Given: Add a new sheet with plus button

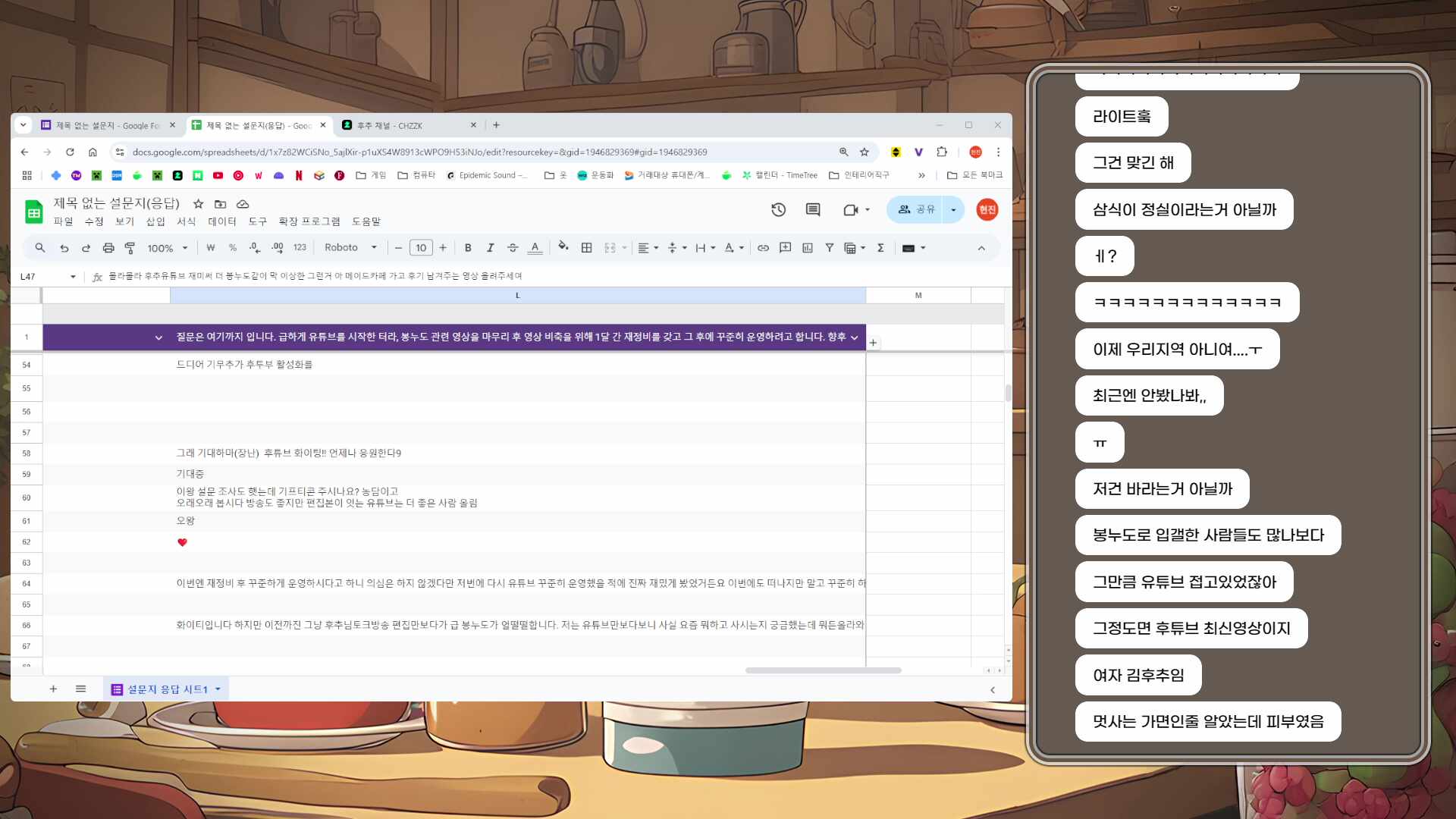Looking at the screenshot, I should [53, 689].
